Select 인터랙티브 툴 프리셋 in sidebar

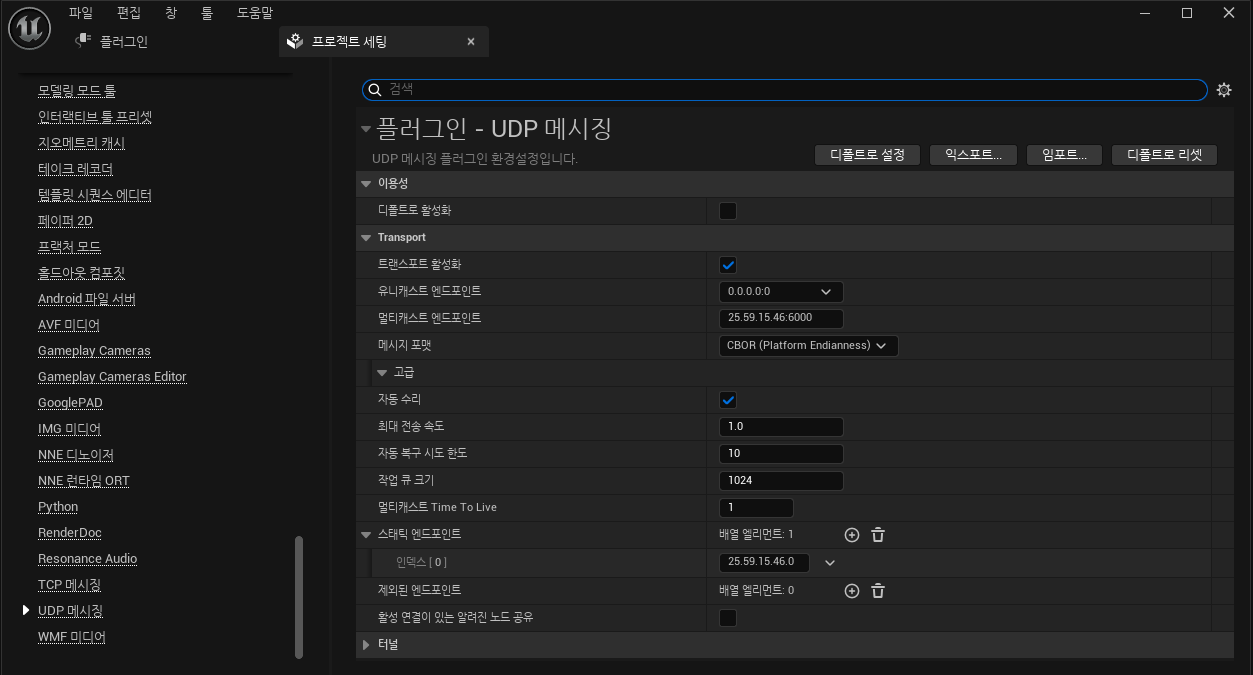(x=95, y=117)
